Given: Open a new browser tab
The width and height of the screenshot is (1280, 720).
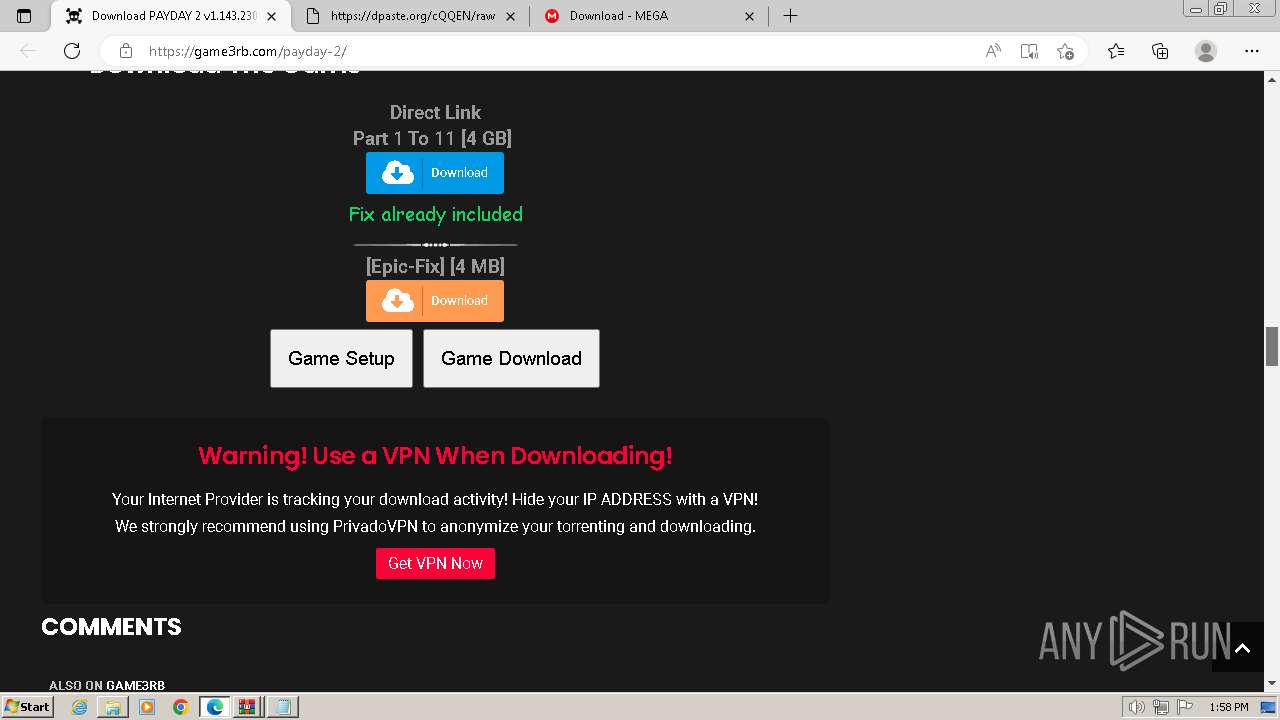Looking at the screenshot, I should coord(790,16).
